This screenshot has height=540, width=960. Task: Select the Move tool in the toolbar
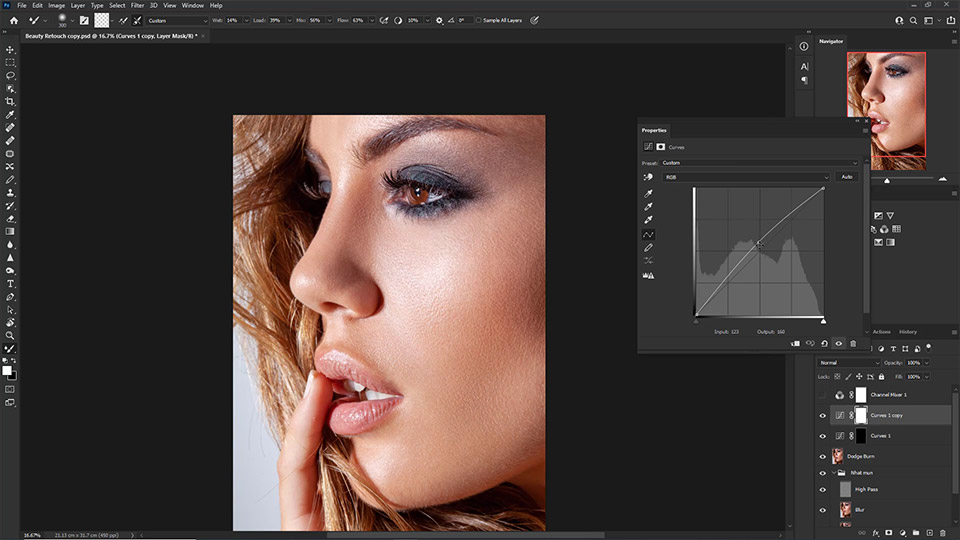(10, 49)
